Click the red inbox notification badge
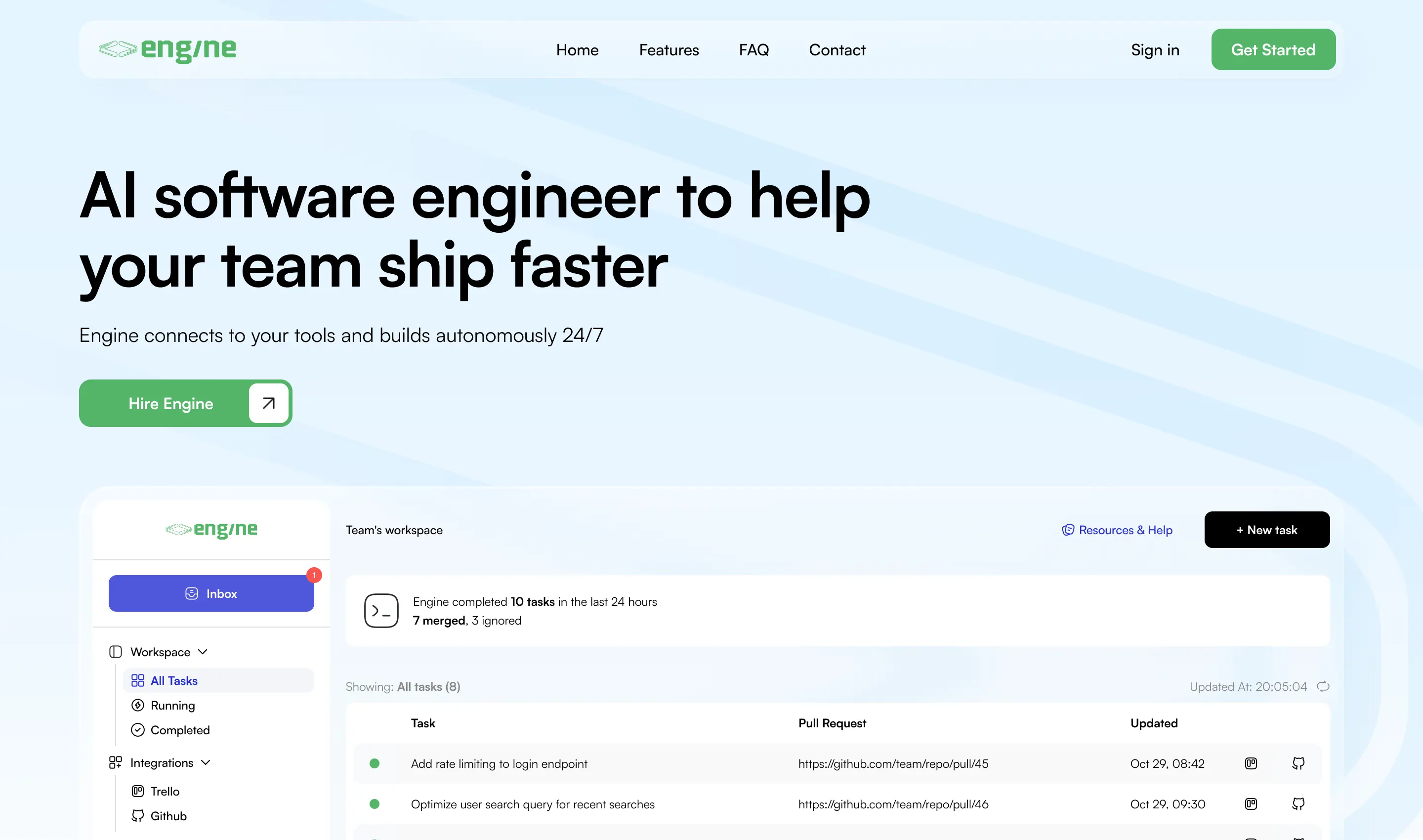 (314, 575)
